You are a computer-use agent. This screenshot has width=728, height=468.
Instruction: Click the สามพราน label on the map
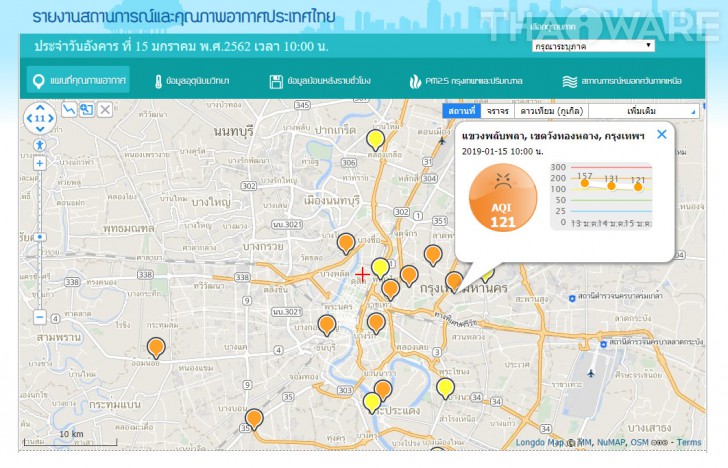click(x=59, y=337)
